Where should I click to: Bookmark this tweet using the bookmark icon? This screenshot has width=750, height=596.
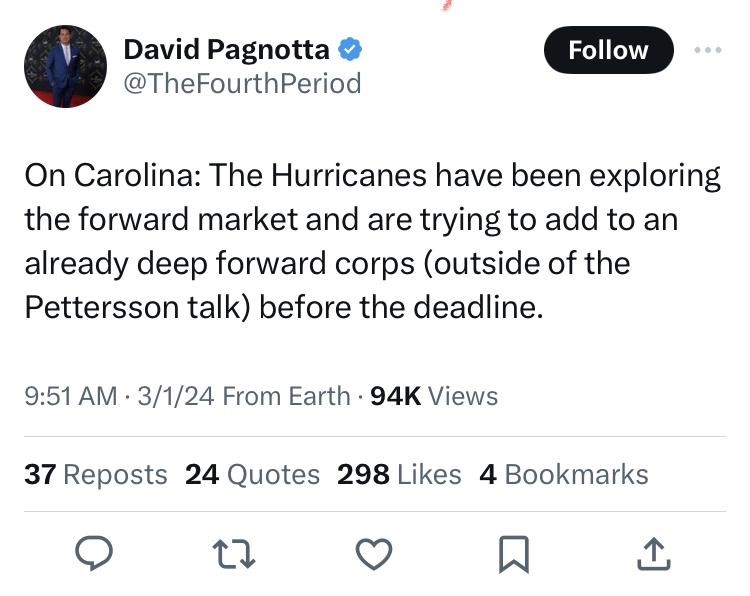pyautogui.click(x=514, y=553)
